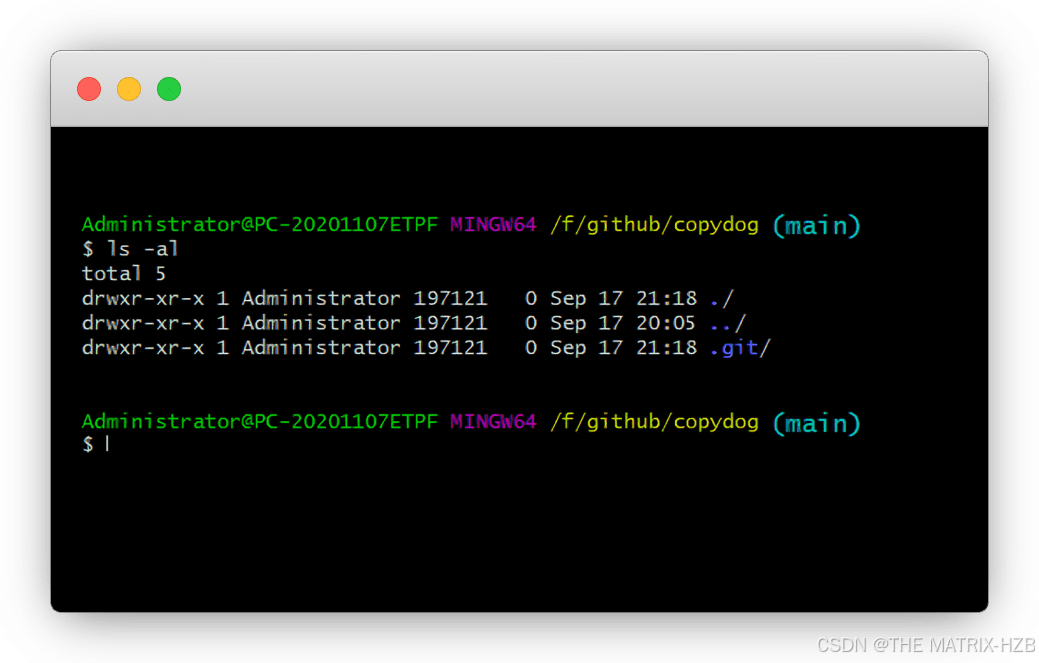
Task: Click 'Administrator' owner on the './' row
Action: [x=321, y=299]
